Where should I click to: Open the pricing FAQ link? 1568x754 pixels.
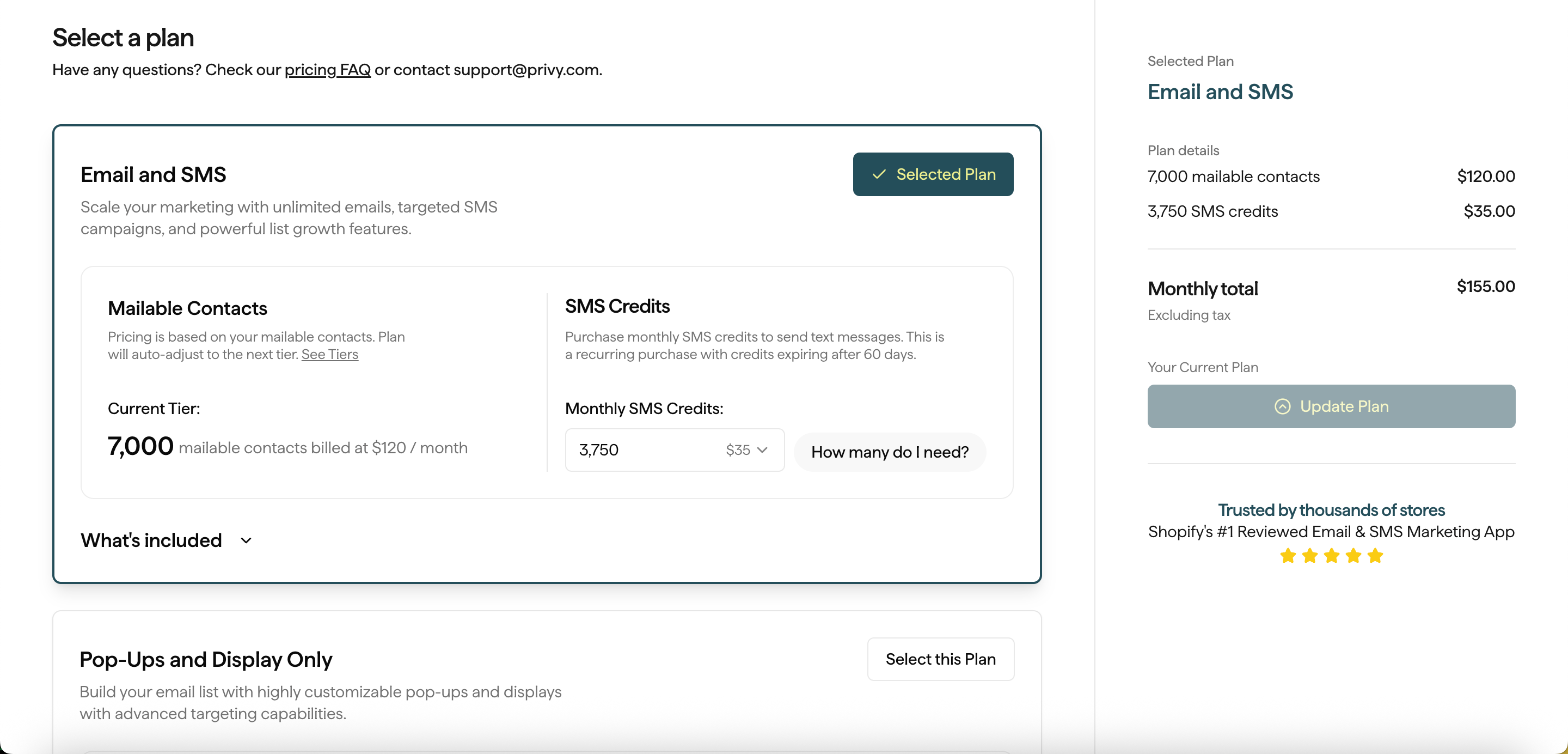[327, 69]
